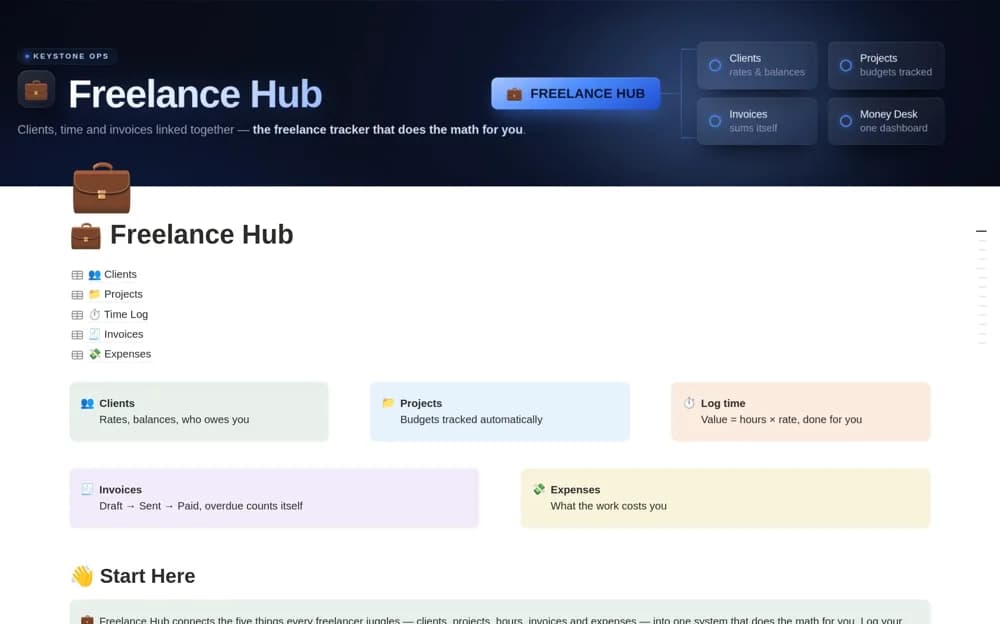Image resolution: width=1000 pixels, height=624 pixels.
Task: Open the Invoices database link
Action: click(x=124, y=334)
